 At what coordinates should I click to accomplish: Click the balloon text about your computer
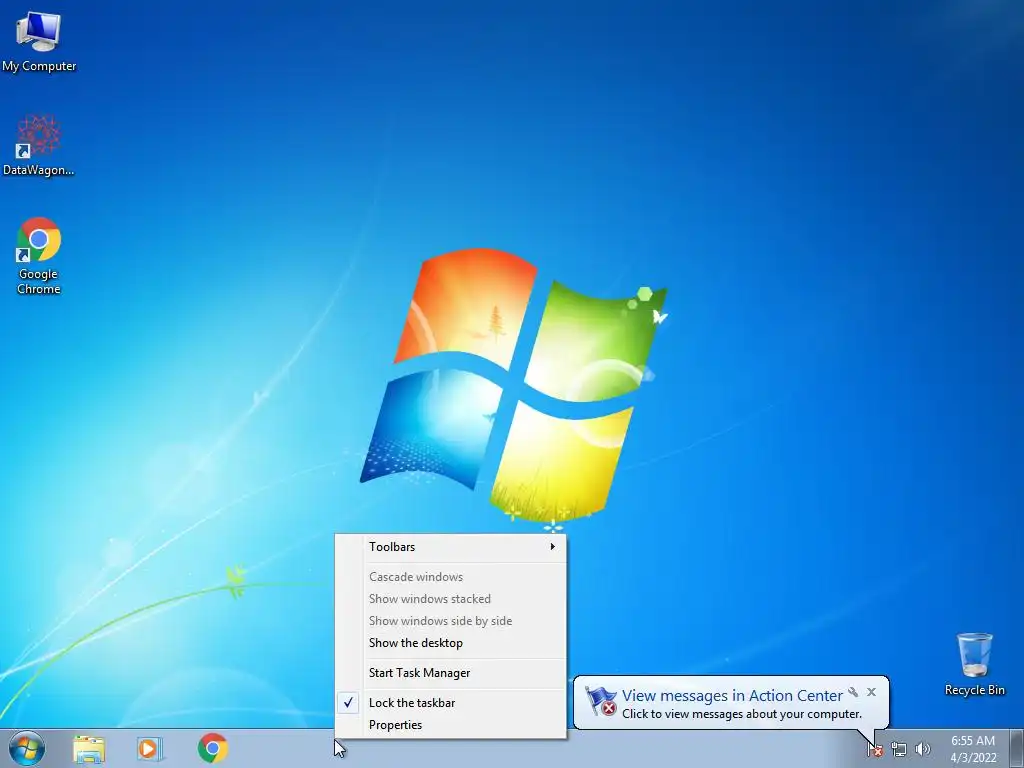(x=742, y=714)
